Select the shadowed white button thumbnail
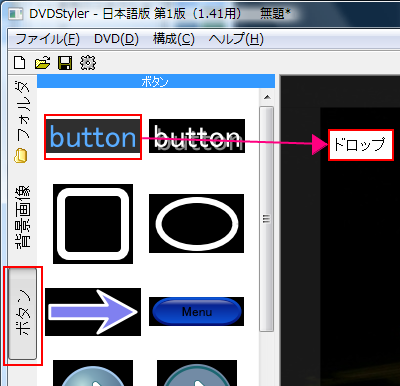The image size is (400, 386). tap(197, 136)
